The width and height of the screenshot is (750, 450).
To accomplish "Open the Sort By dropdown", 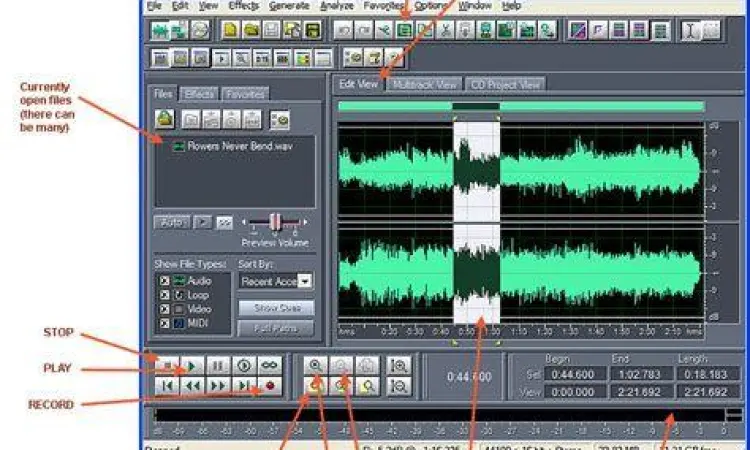I will point(305,282).
